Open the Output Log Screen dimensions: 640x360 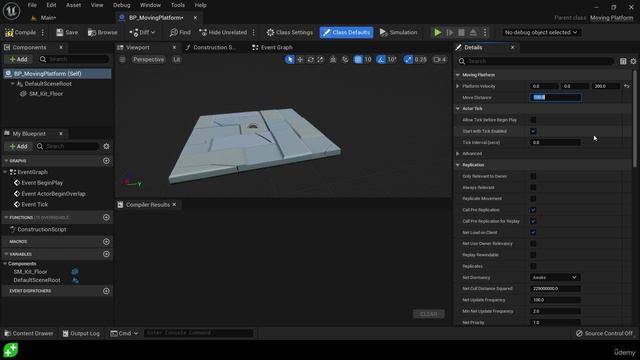click(x=81, y=333)
